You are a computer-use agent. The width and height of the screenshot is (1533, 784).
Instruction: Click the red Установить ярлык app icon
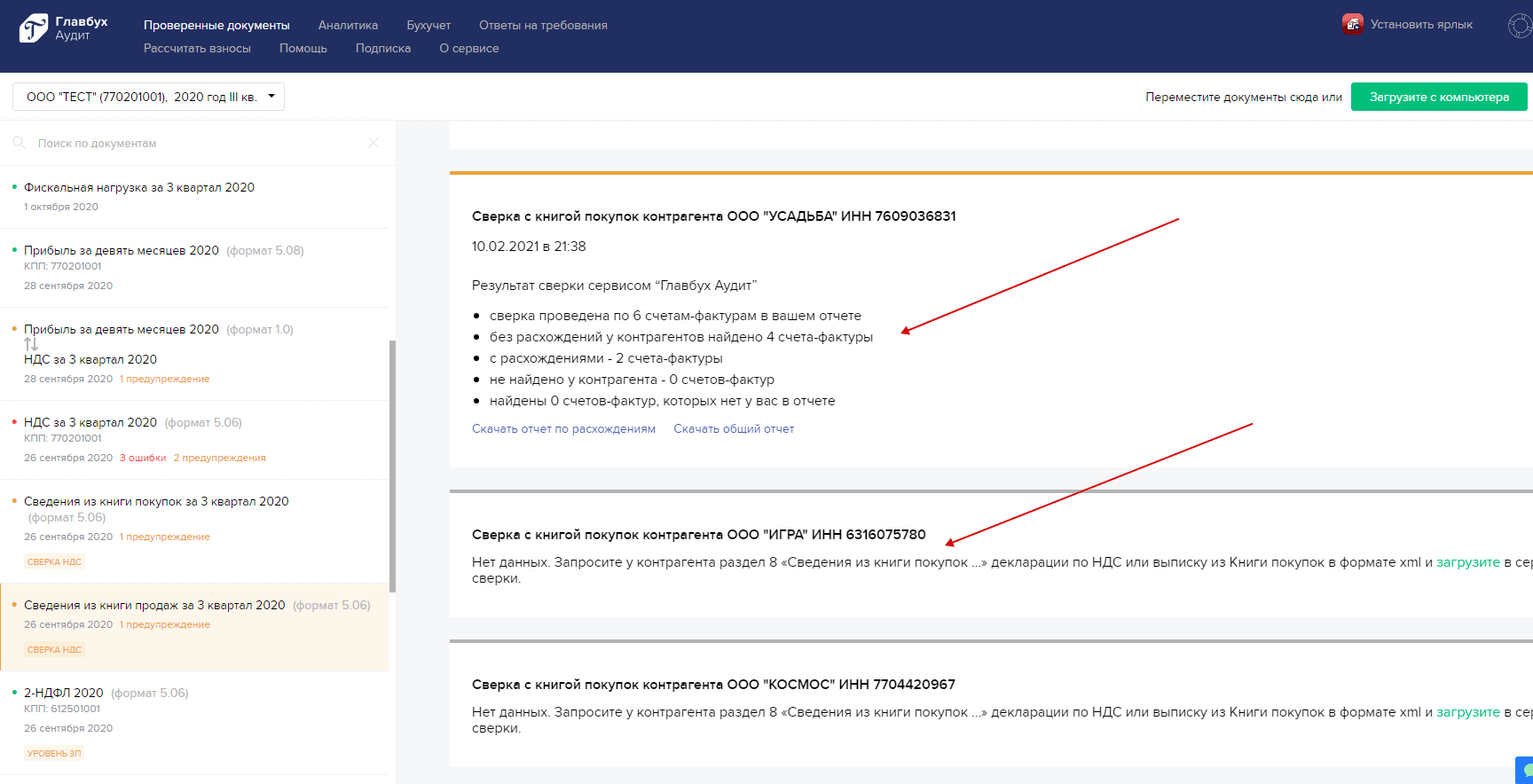(x=1352, y=24)
